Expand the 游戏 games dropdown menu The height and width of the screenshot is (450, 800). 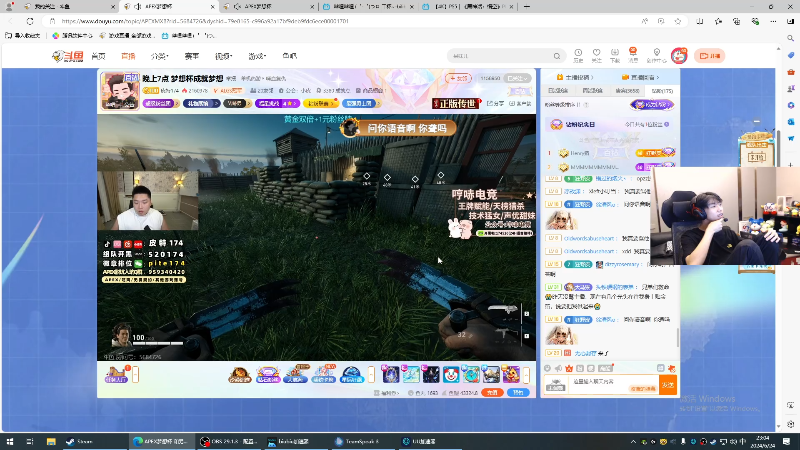(257, 56)
